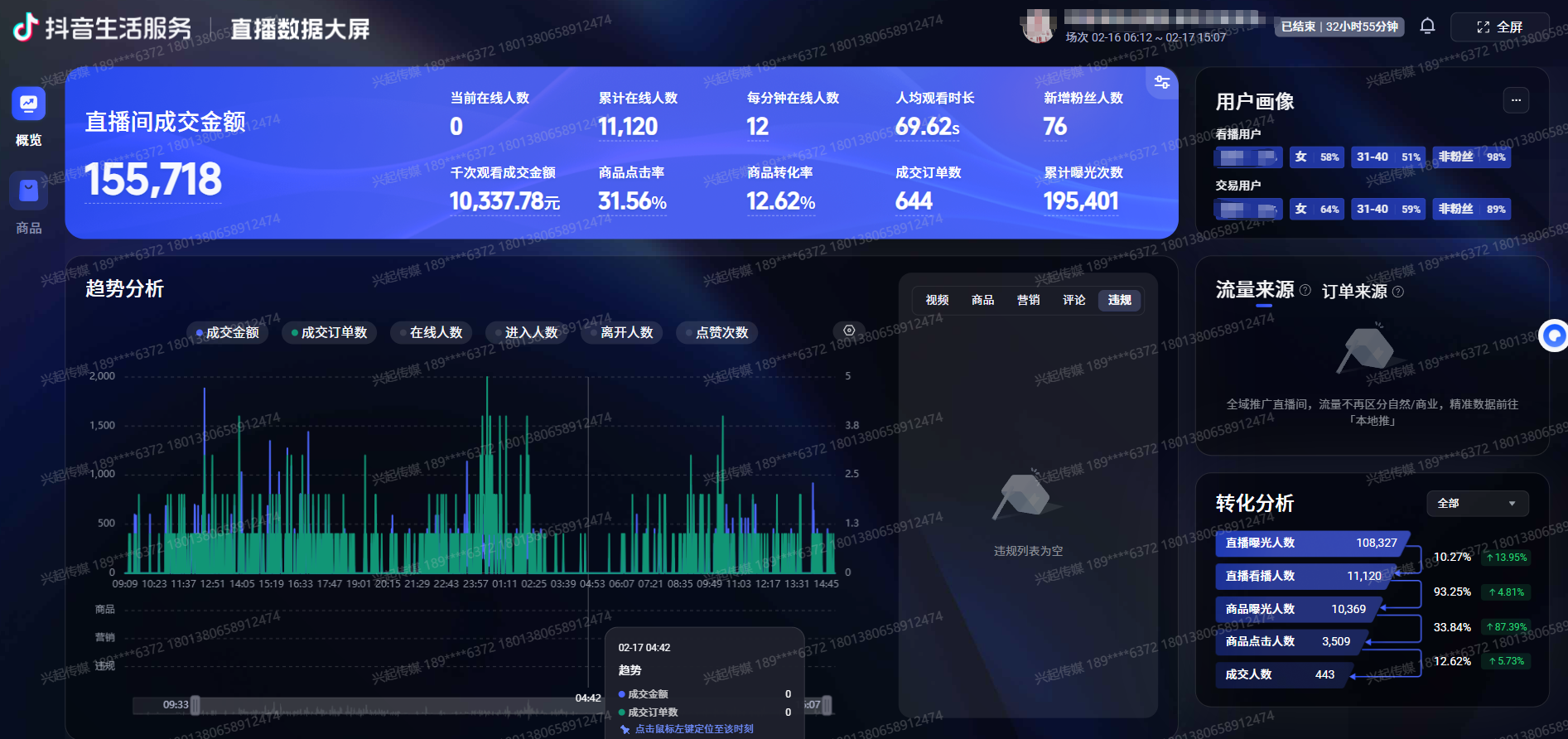1568x739 pixels.
Task: Click the 点击鼠标左键定位至该时刻 tooltip link
Action: [694, 729]
